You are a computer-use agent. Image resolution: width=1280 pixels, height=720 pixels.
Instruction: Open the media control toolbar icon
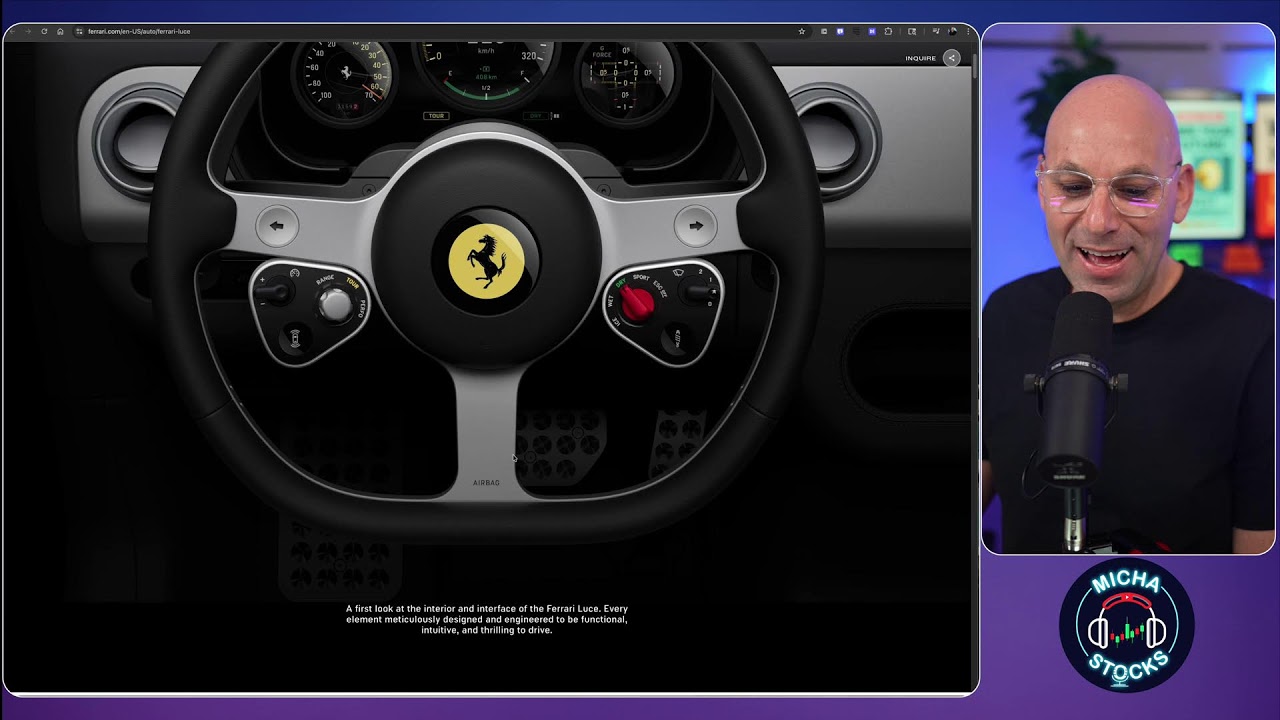[x=935, y=31]
